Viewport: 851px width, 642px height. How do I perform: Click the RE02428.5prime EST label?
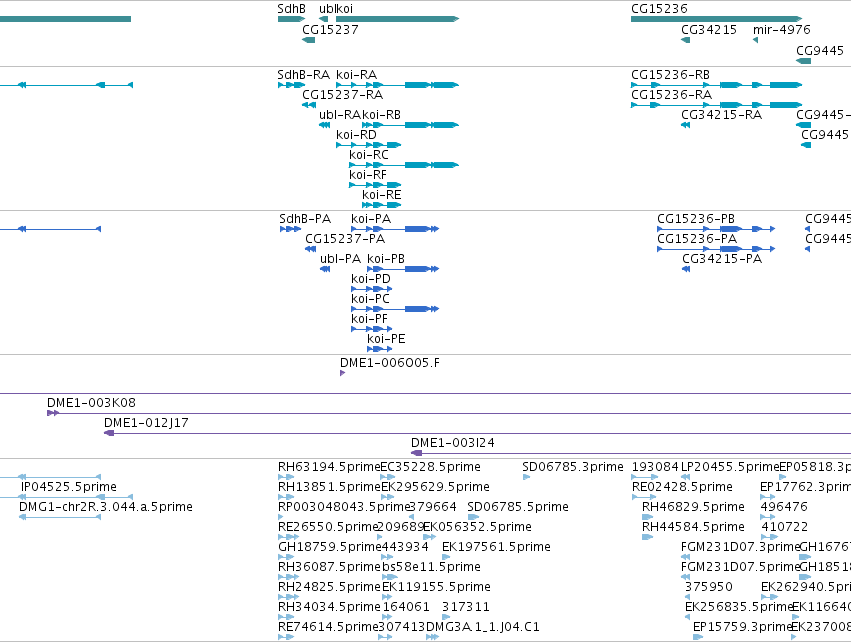pyautogui.click(x=682, y=487)
